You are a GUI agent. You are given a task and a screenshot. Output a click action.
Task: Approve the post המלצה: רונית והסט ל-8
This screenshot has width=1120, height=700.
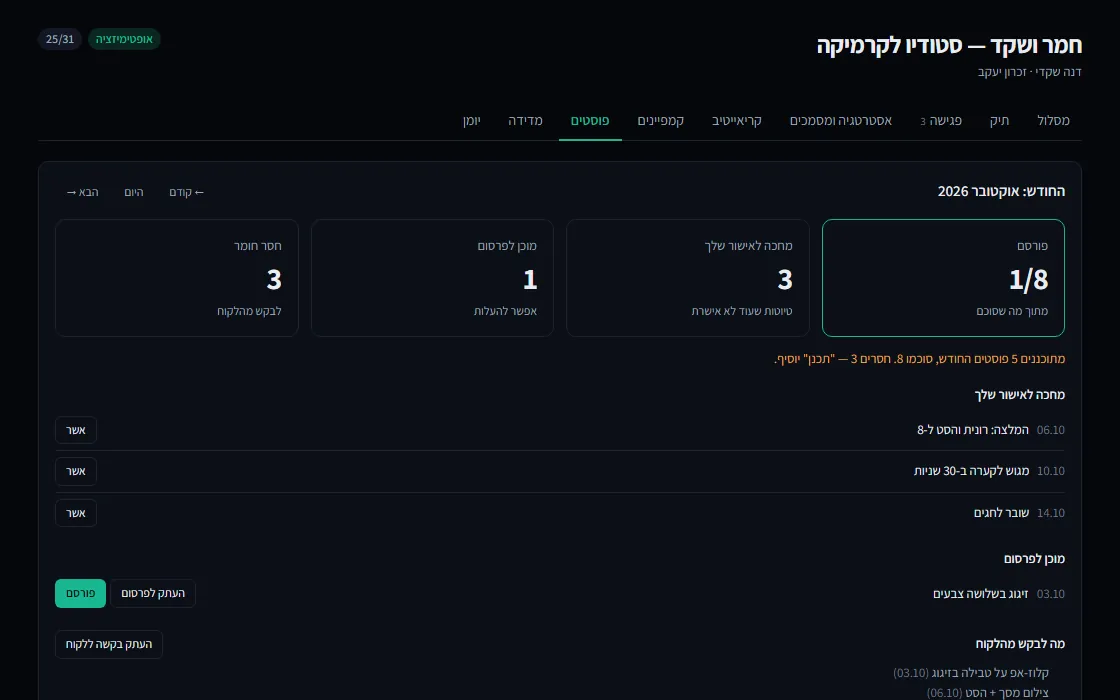pyautogui.click(x=76, y=430)
